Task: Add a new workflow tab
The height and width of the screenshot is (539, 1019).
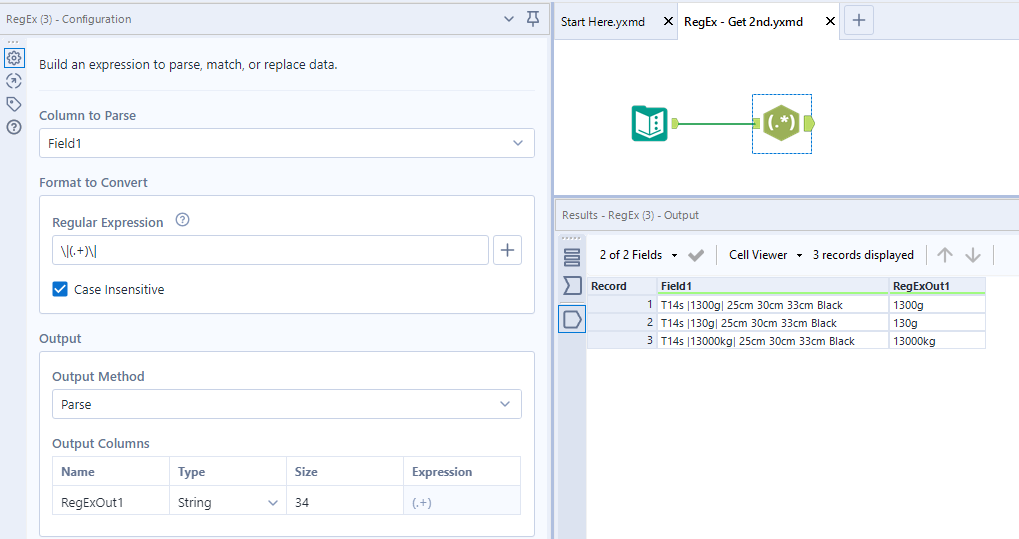Action: point(860,20)
